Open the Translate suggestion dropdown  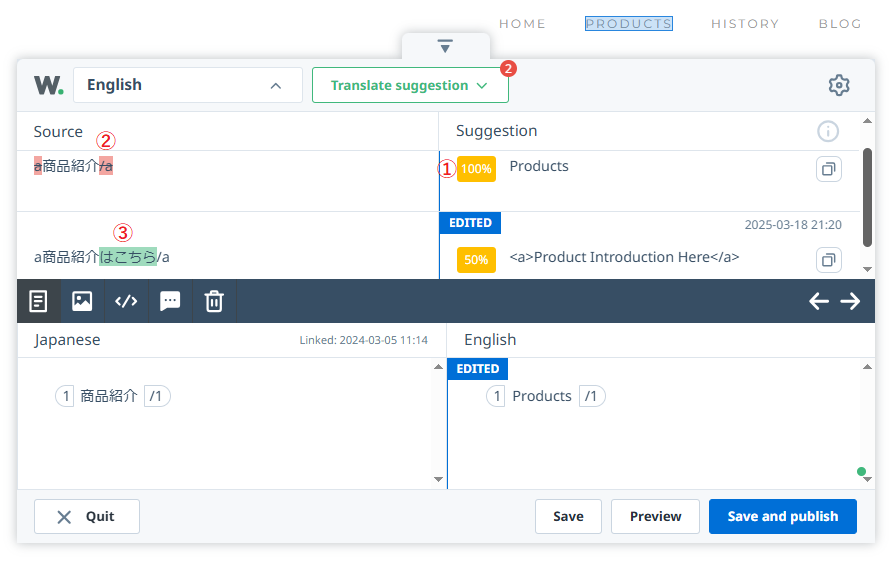410,85
